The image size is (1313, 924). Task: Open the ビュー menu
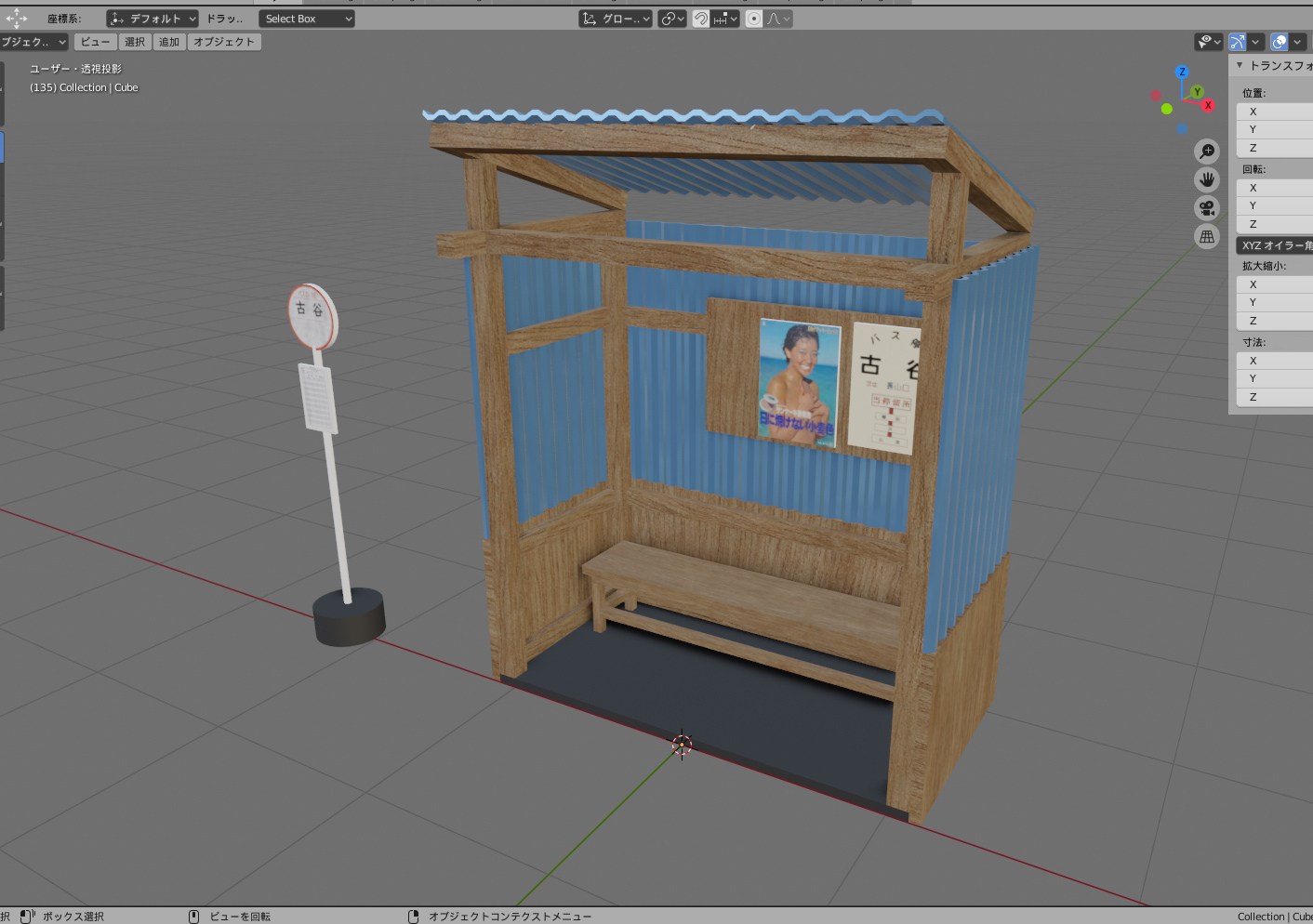[x=95, y=42]
